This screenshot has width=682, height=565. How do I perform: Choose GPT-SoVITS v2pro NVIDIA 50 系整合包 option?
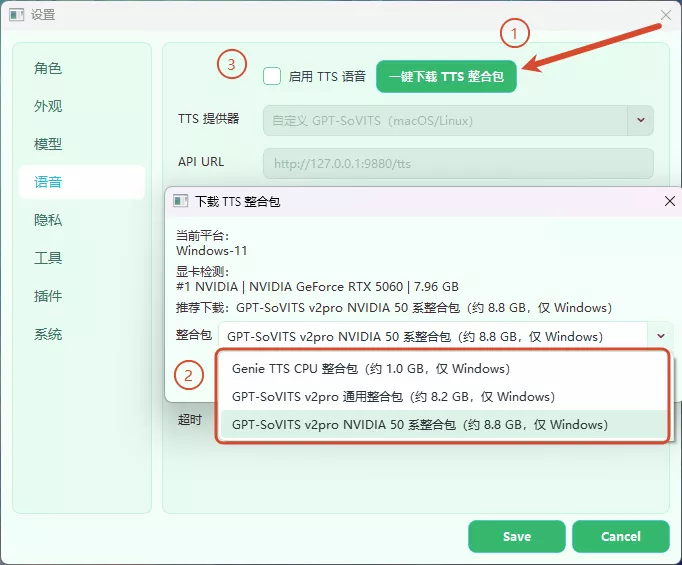pyautogui.click(x=442, y=425)
